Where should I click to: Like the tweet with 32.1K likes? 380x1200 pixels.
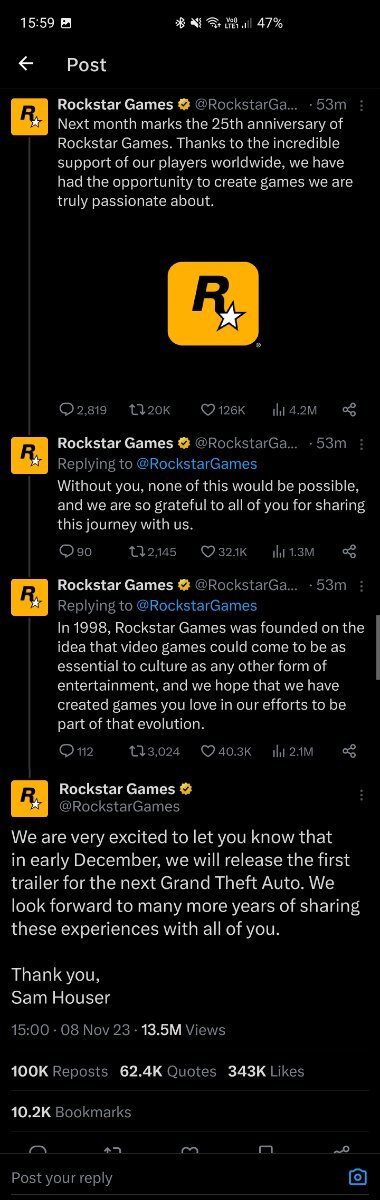(223, 551)
